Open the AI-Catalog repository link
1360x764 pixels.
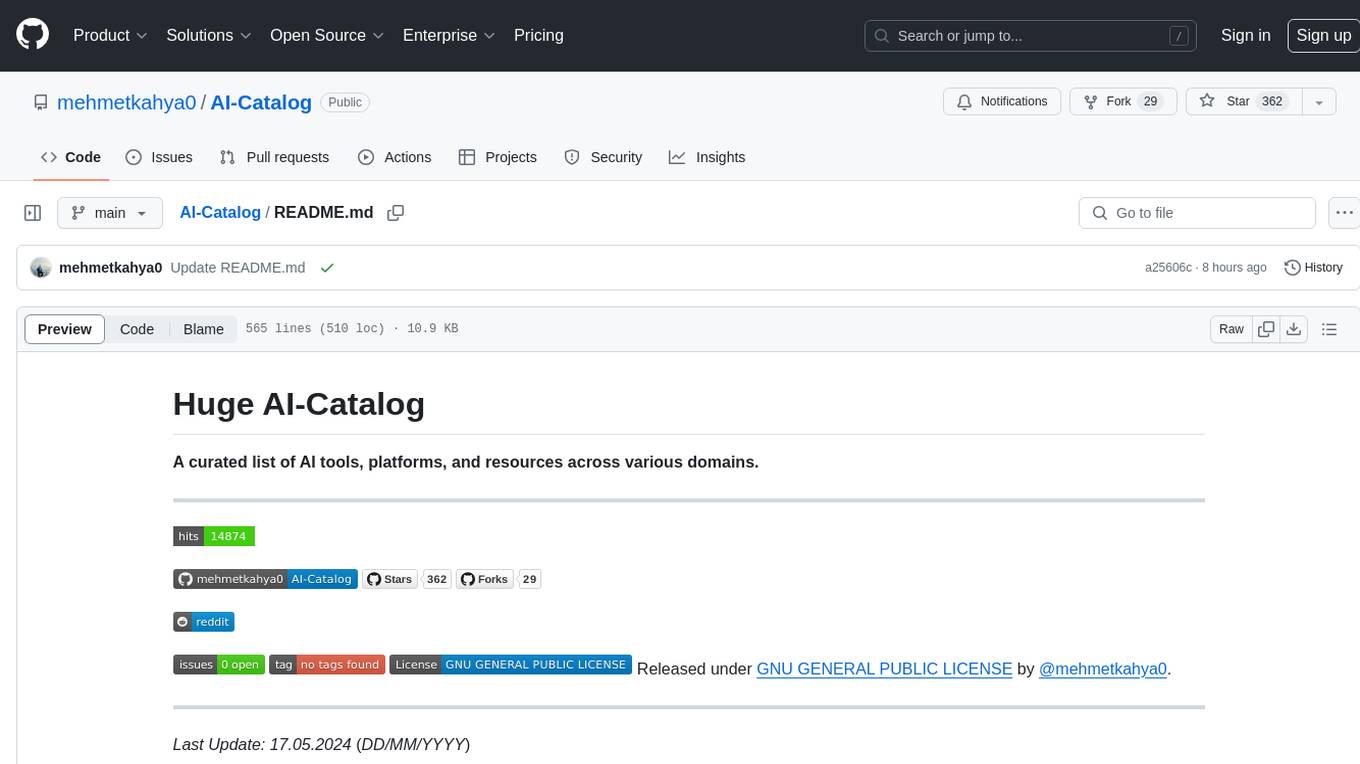[x=261, y=102]
